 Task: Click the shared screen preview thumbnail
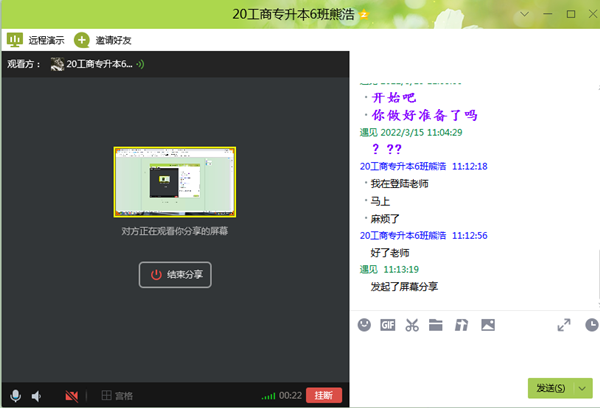[175, 183]
